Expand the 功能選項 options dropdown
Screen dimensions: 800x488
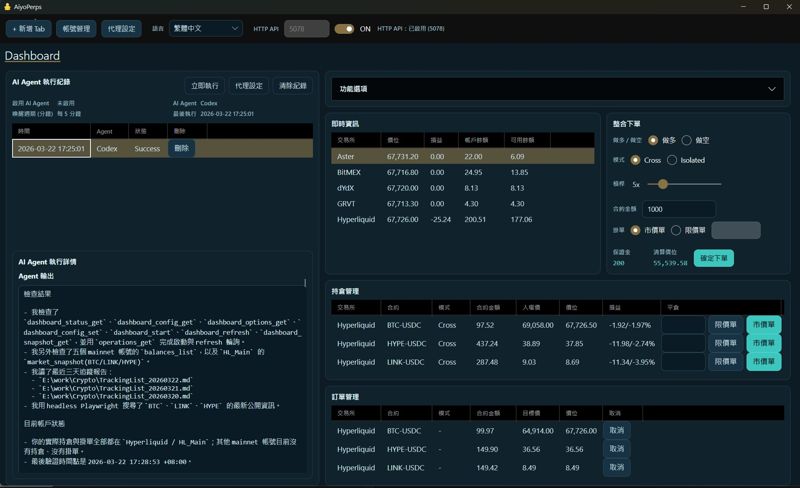[558, 89]
